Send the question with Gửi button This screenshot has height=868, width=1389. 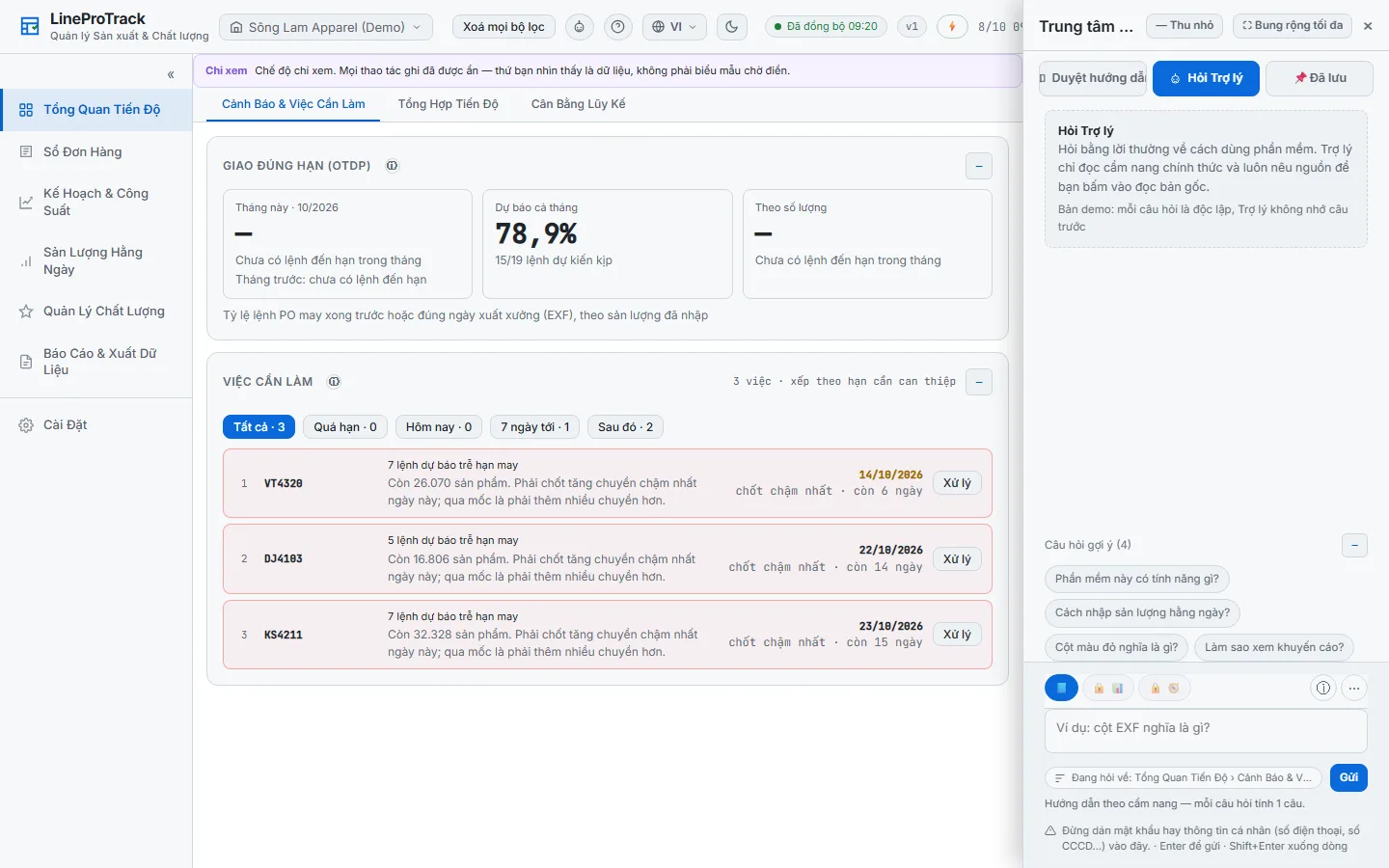1348,777
